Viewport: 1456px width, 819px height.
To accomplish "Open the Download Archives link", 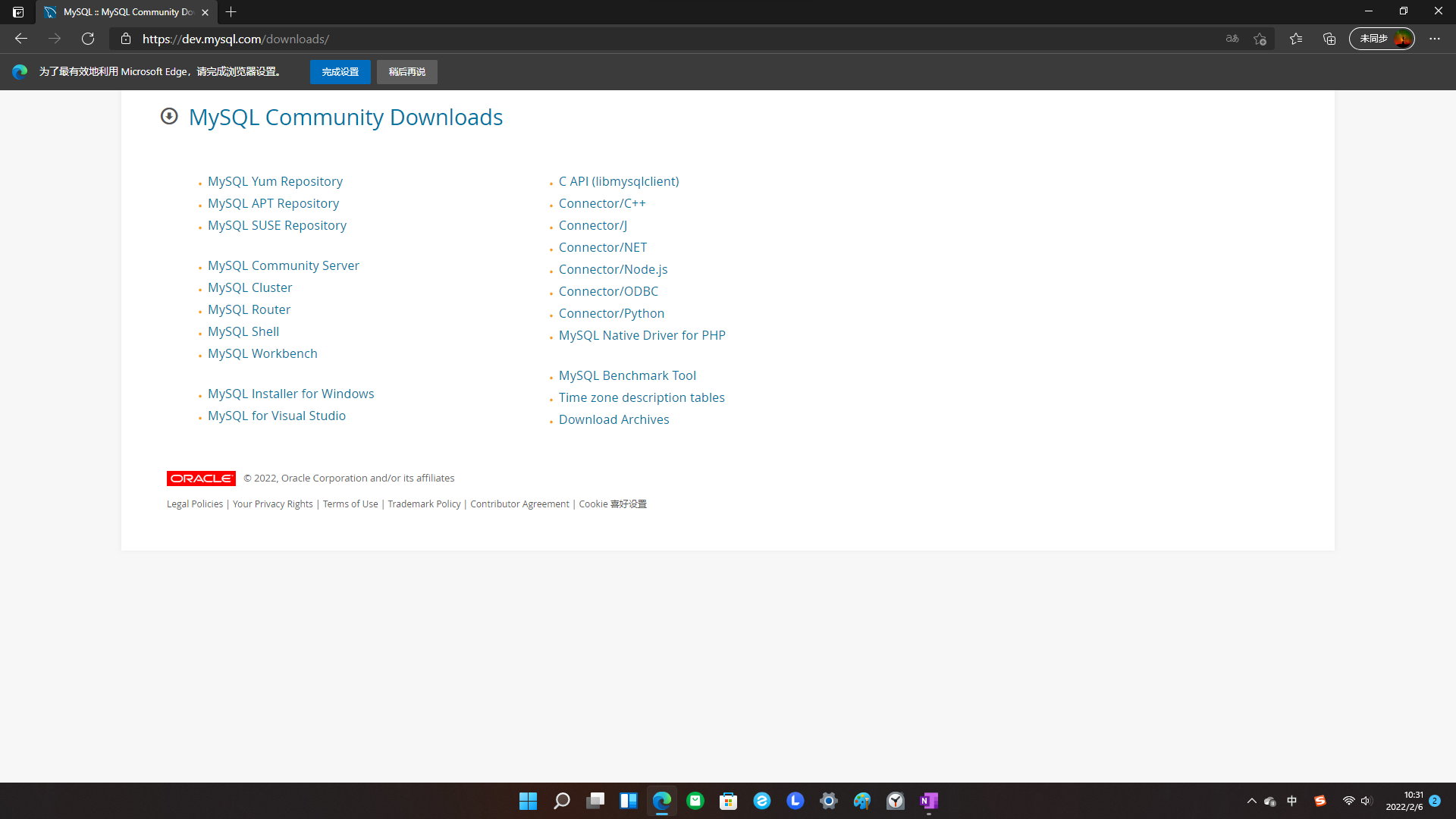I will point(613,419).
